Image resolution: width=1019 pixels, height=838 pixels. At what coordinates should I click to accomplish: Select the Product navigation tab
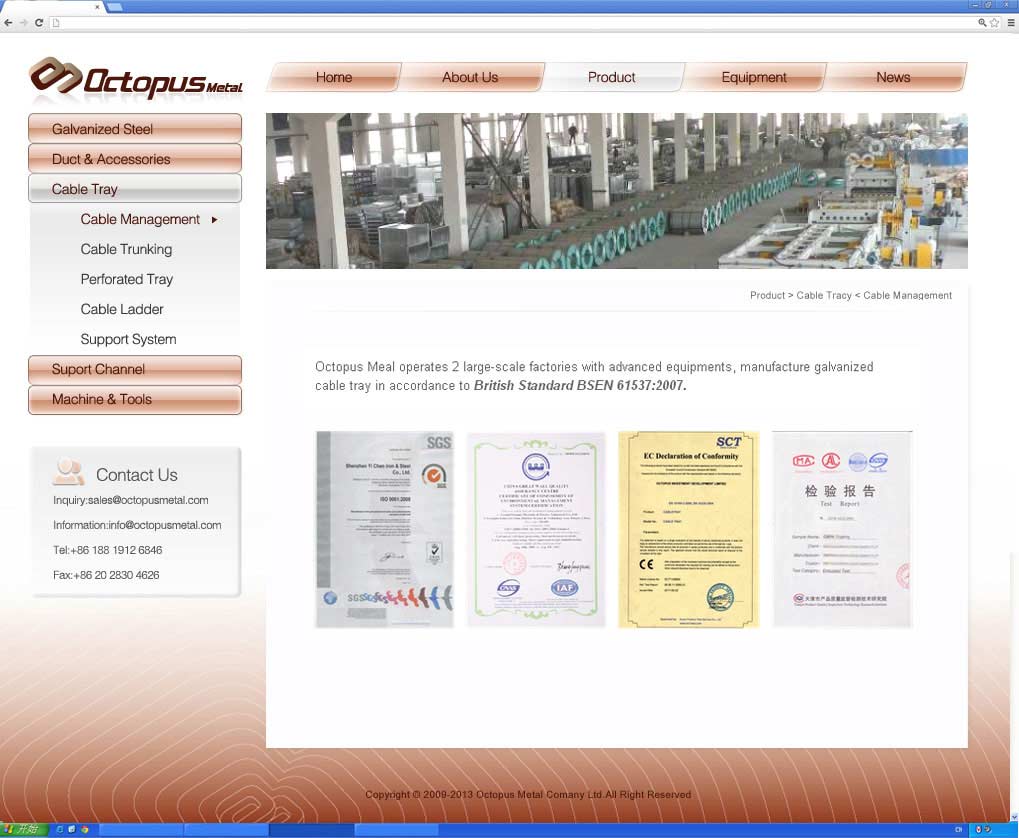612,77
